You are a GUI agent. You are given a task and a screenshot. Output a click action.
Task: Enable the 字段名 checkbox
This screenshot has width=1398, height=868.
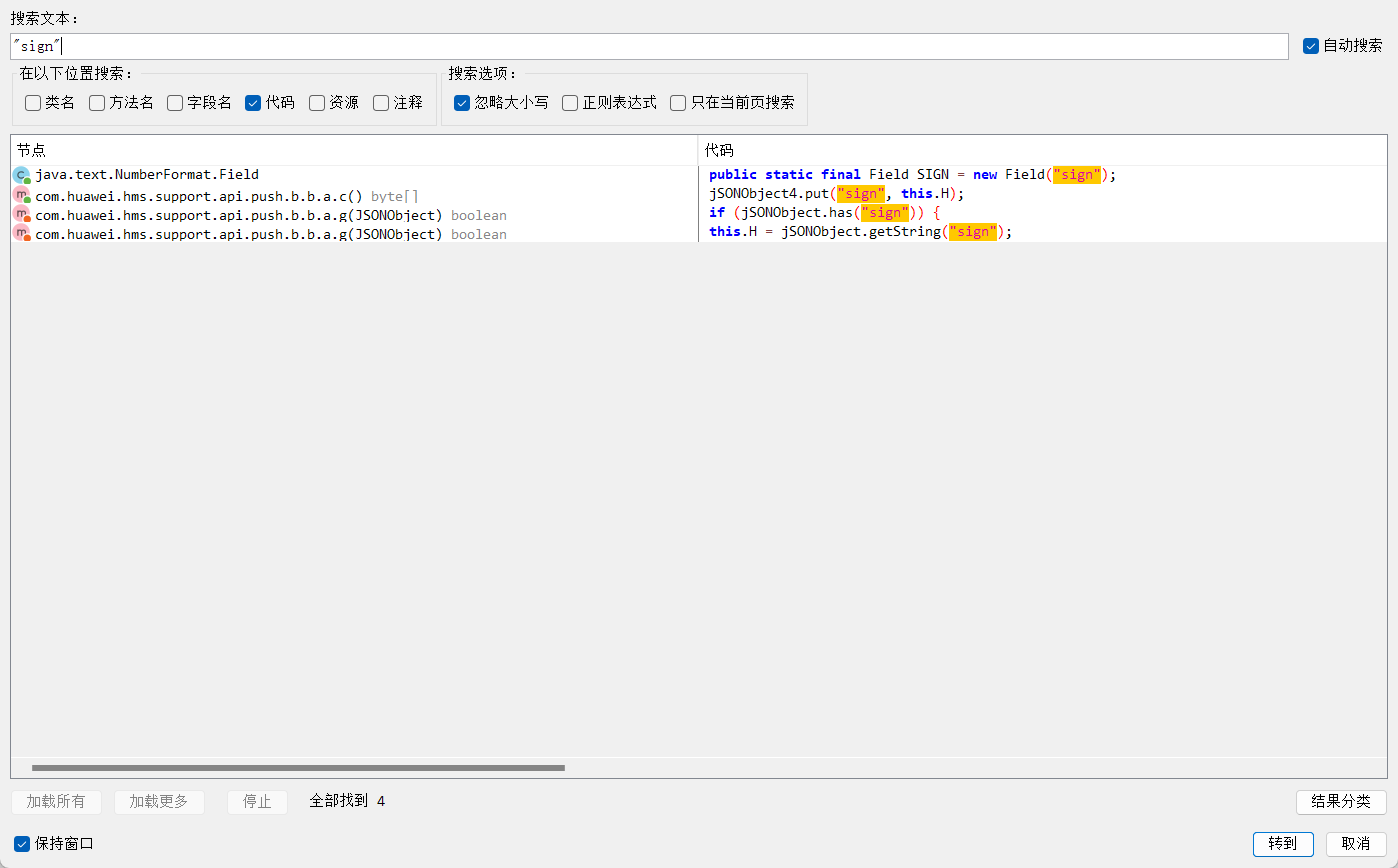(175, 103)
